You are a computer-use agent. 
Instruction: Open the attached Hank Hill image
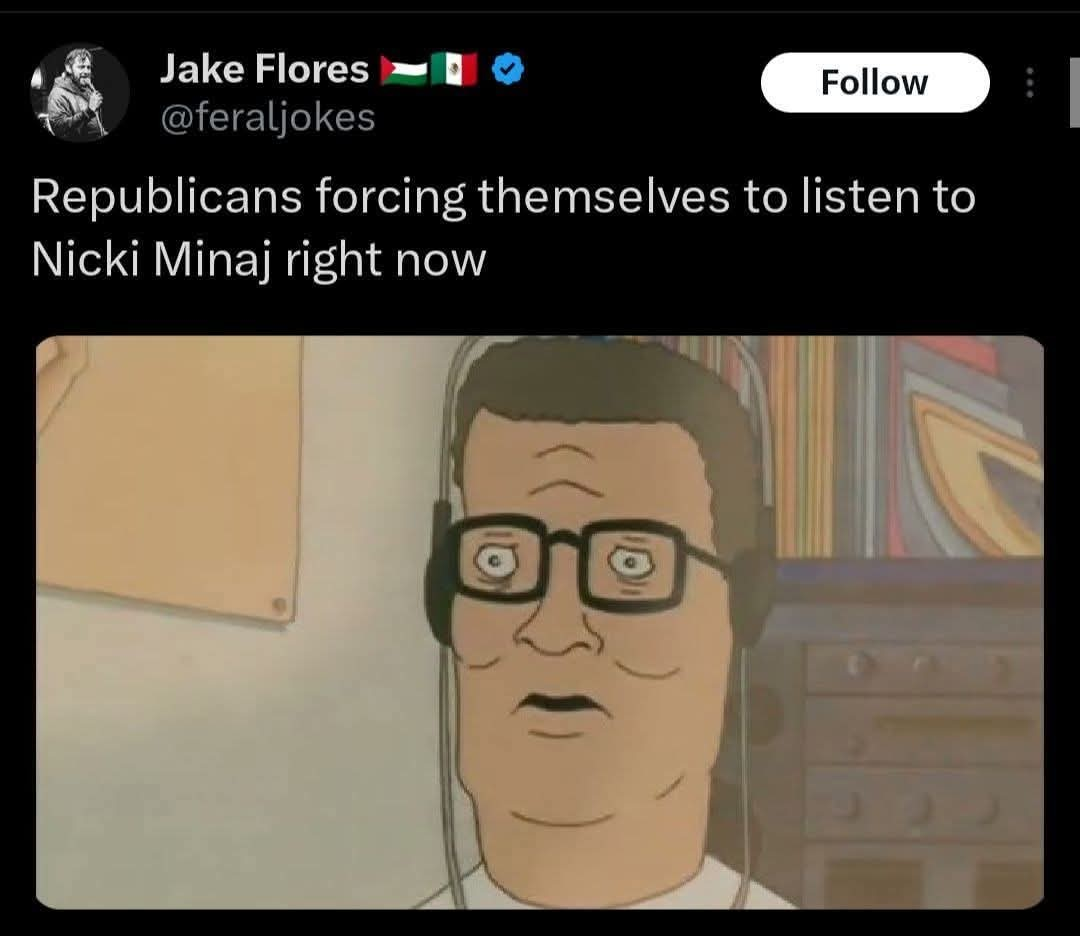(540, 623)
